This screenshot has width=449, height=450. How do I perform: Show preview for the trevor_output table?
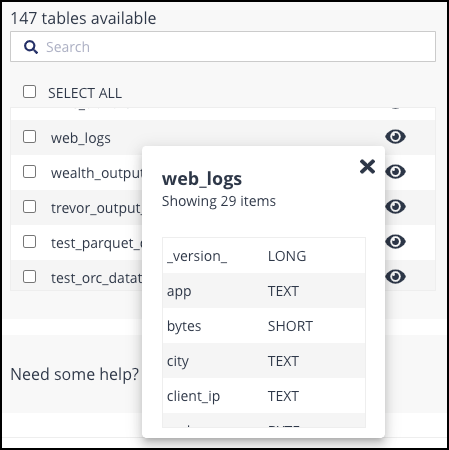(x=395, y=207)
